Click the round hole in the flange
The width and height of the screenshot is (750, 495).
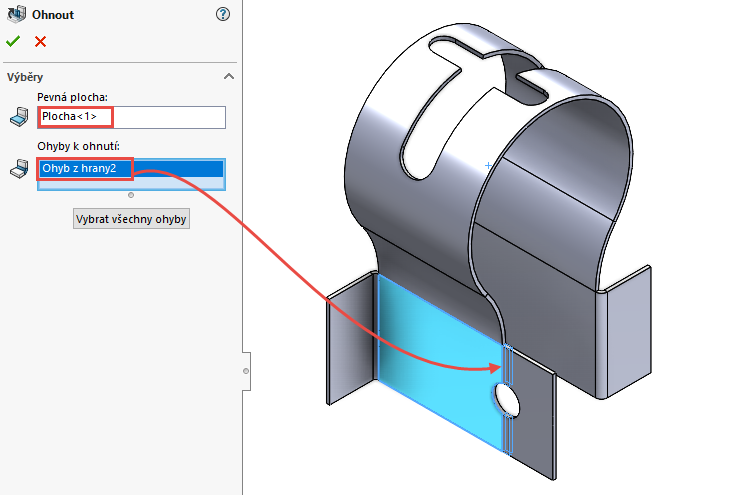tap(507, 400)
